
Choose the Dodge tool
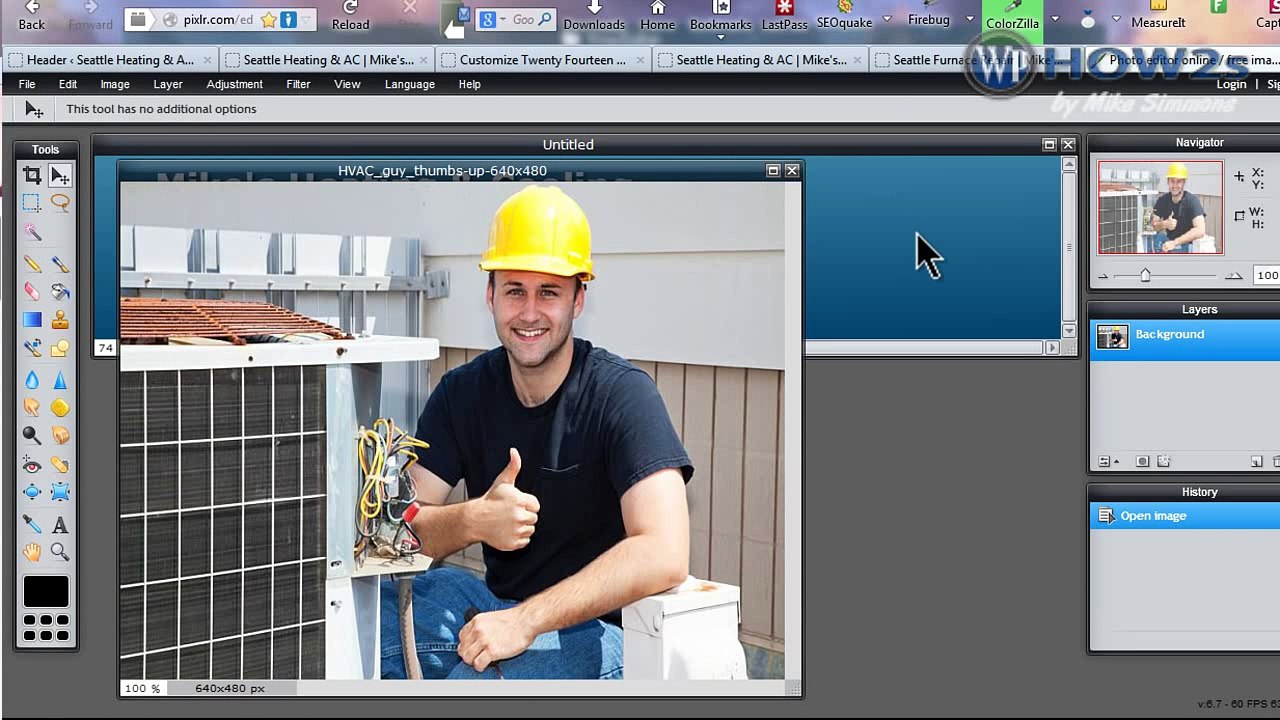(32, 435)
